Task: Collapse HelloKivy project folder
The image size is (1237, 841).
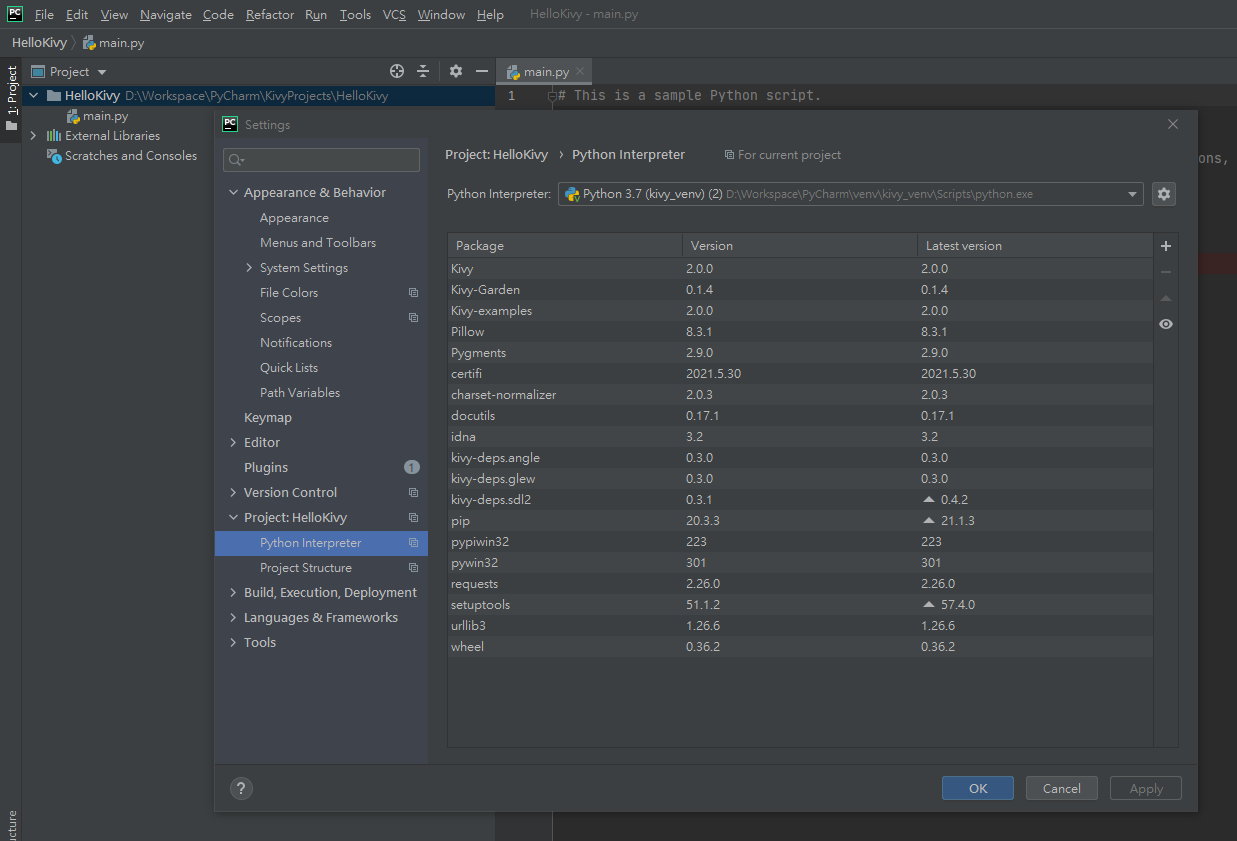Action: coord(33,96)
